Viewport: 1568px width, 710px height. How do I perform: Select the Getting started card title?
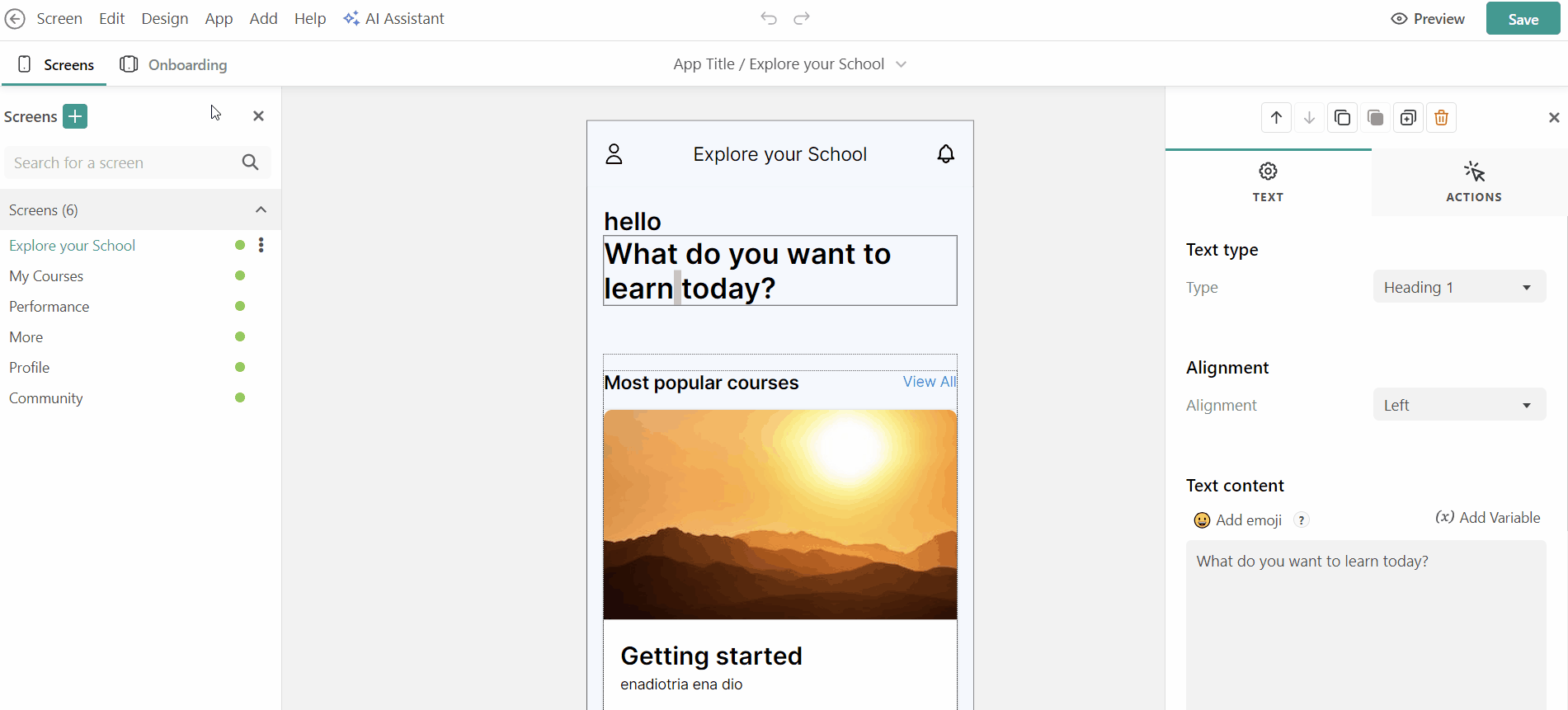tap(711, 656)
